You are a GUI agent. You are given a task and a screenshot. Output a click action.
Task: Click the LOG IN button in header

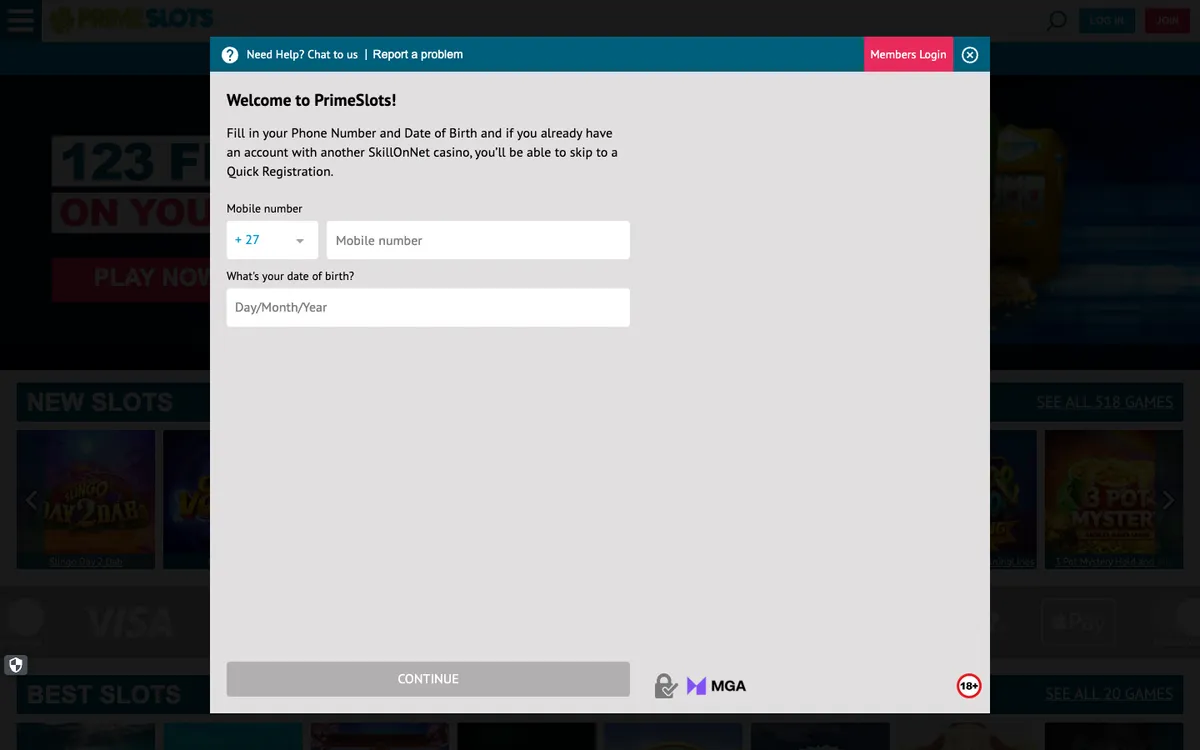pyautogui.click(x=1107, y=20)
